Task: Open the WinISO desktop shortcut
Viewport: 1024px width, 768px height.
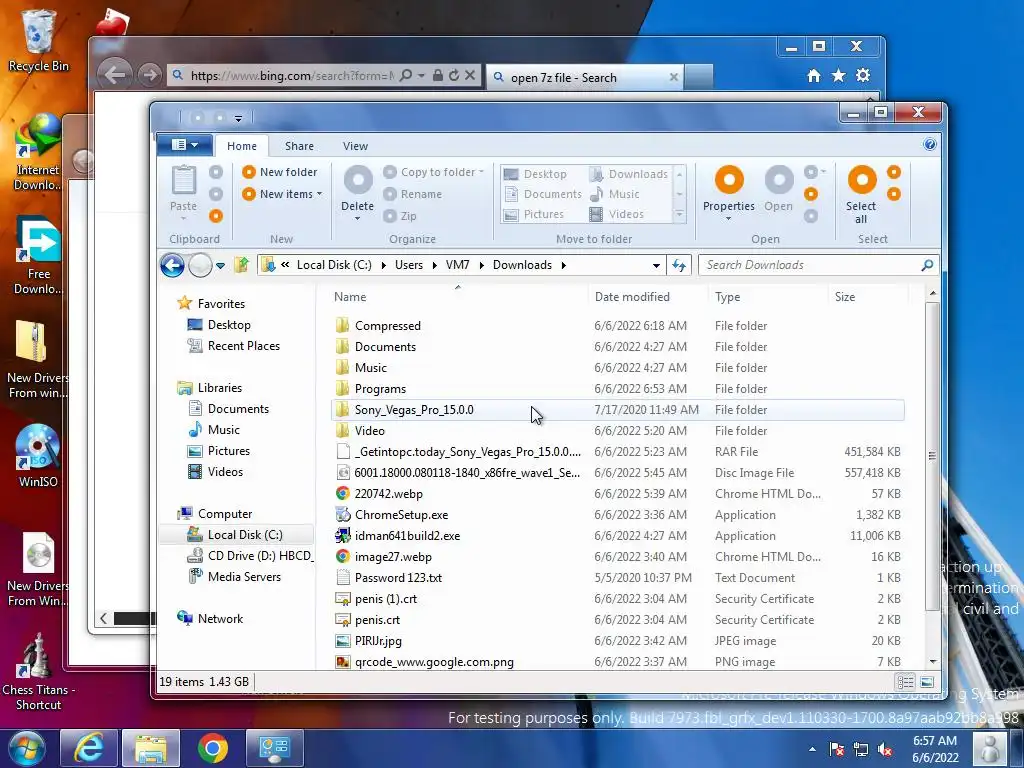Action: click(x=38, y=456)
